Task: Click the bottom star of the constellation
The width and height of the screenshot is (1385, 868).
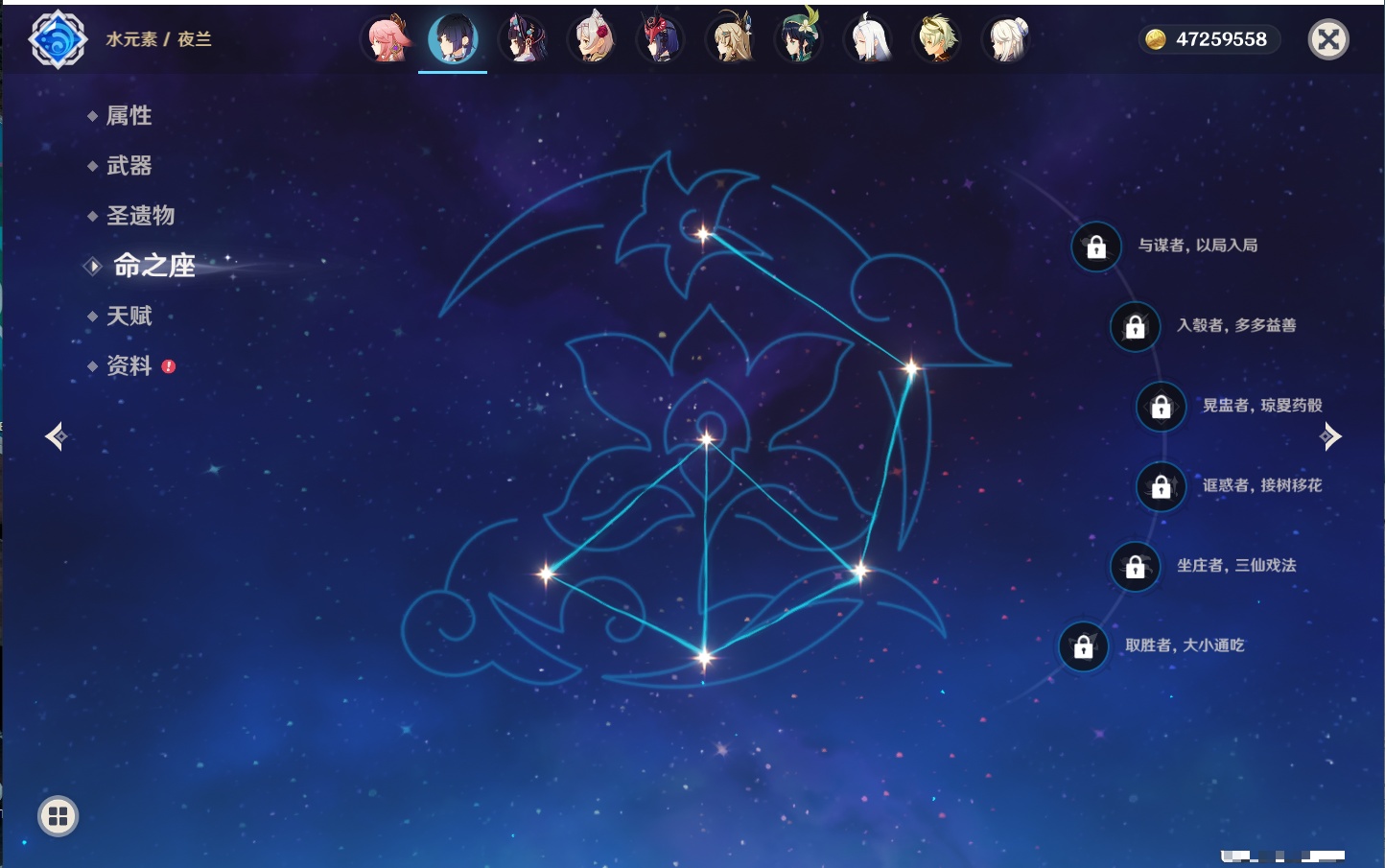Action: [704, 657]
